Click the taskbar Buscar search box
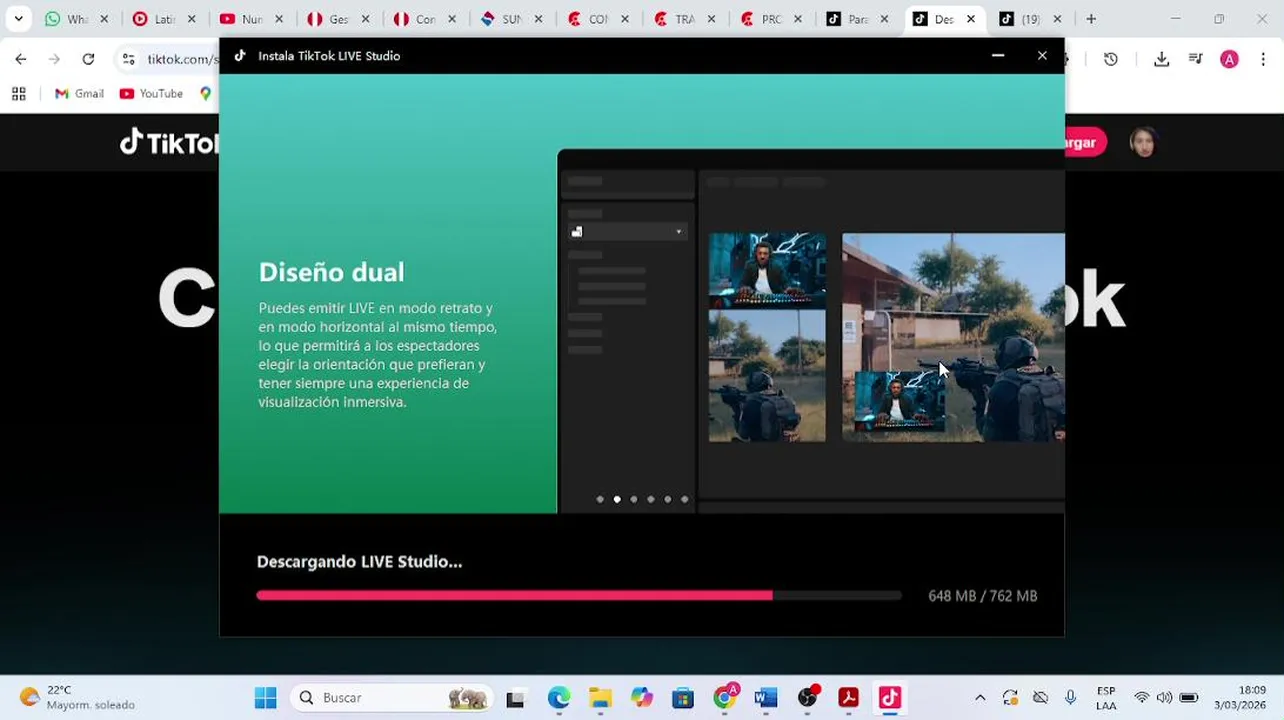Image resolution: width=1284 pixels, height=720 pixels. (392, 698)
